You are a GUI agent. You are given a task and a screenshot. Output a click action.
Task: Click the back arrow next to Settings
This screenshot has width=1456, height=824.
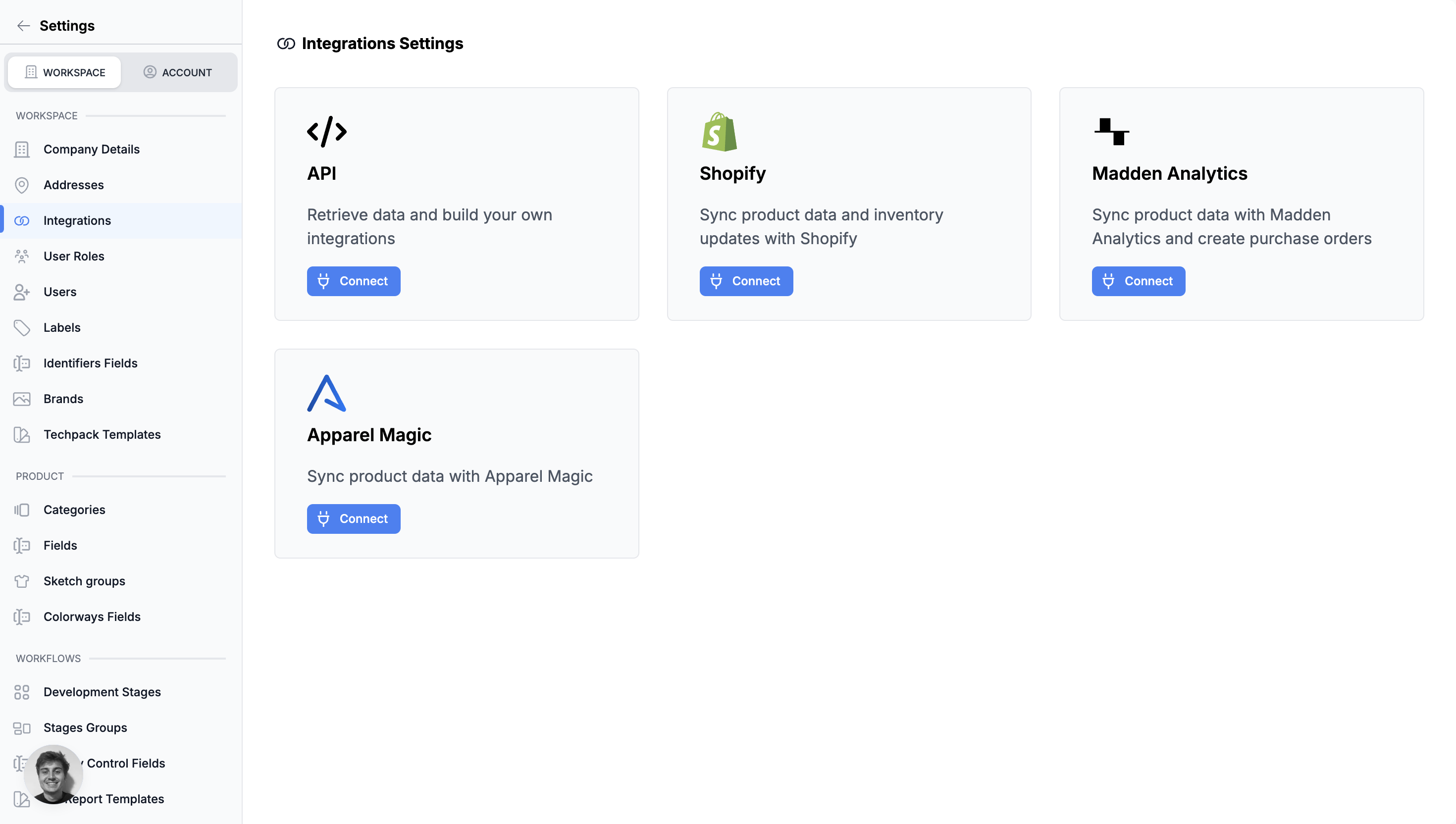click(23, 25)
